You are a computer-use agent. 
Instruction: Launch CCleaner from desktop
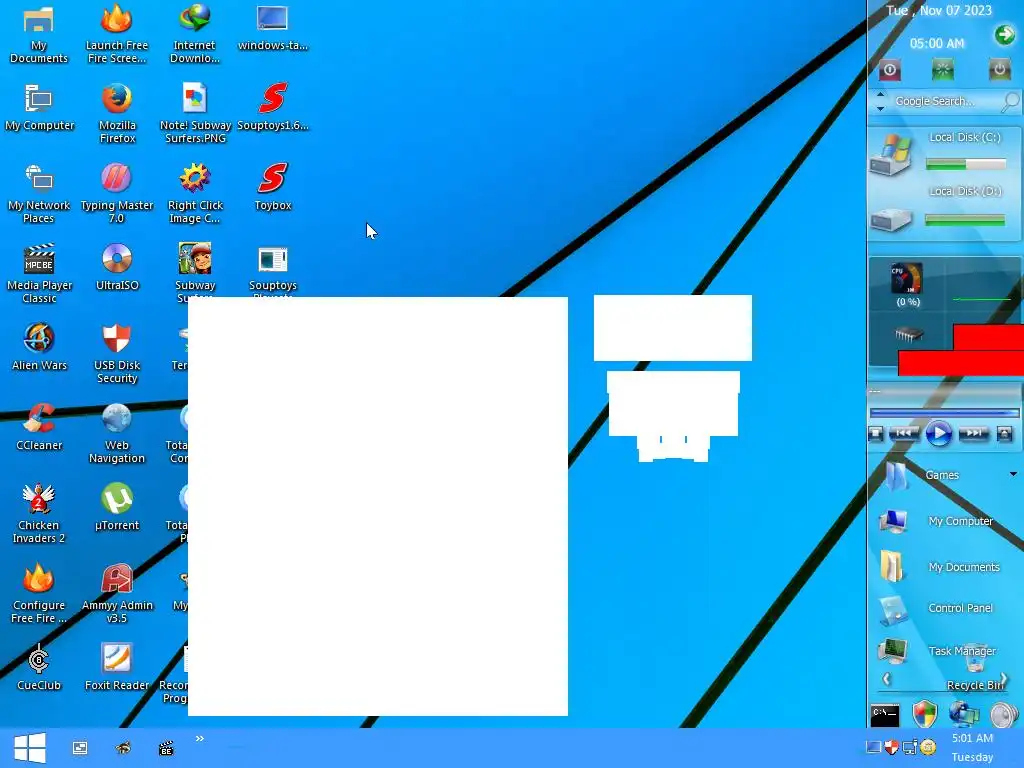(39, 428)
